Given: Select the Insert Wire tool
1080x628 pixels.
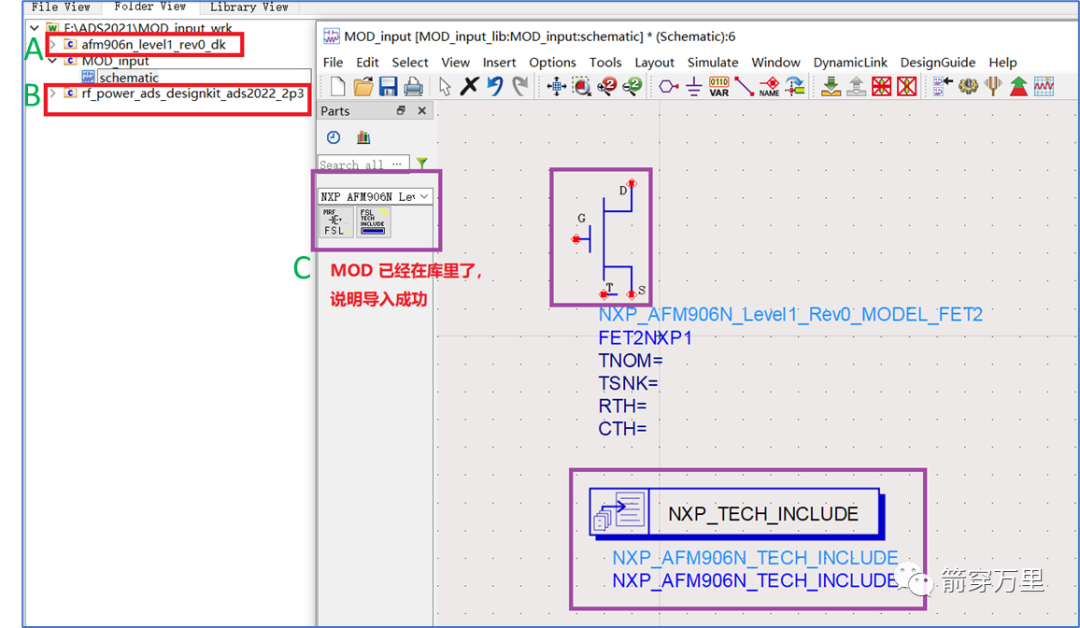Looking at the screenshot, I should point(744,87).
